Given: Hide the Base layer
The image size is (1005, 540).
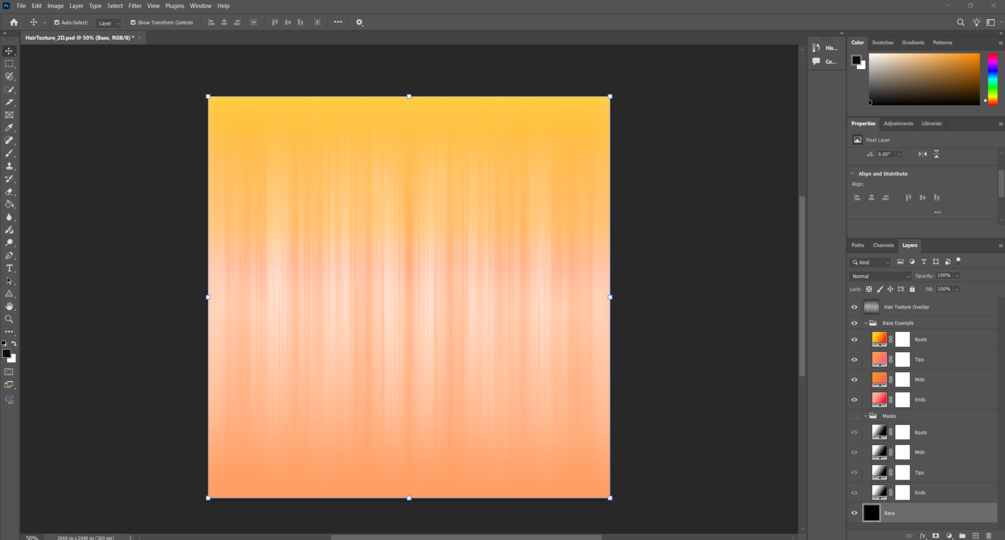Looking at the screenshot, I should pos(854,512).
